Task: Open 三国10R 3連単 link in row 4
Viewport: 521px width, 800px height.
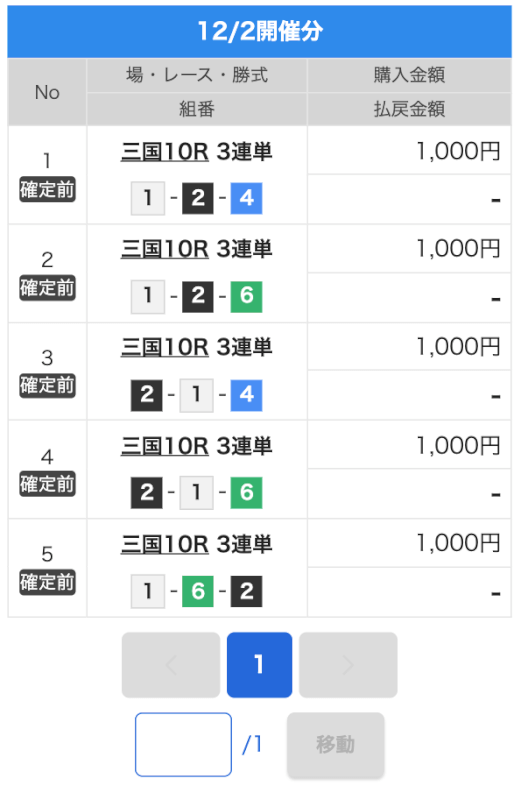Action: tap(196, 446)
